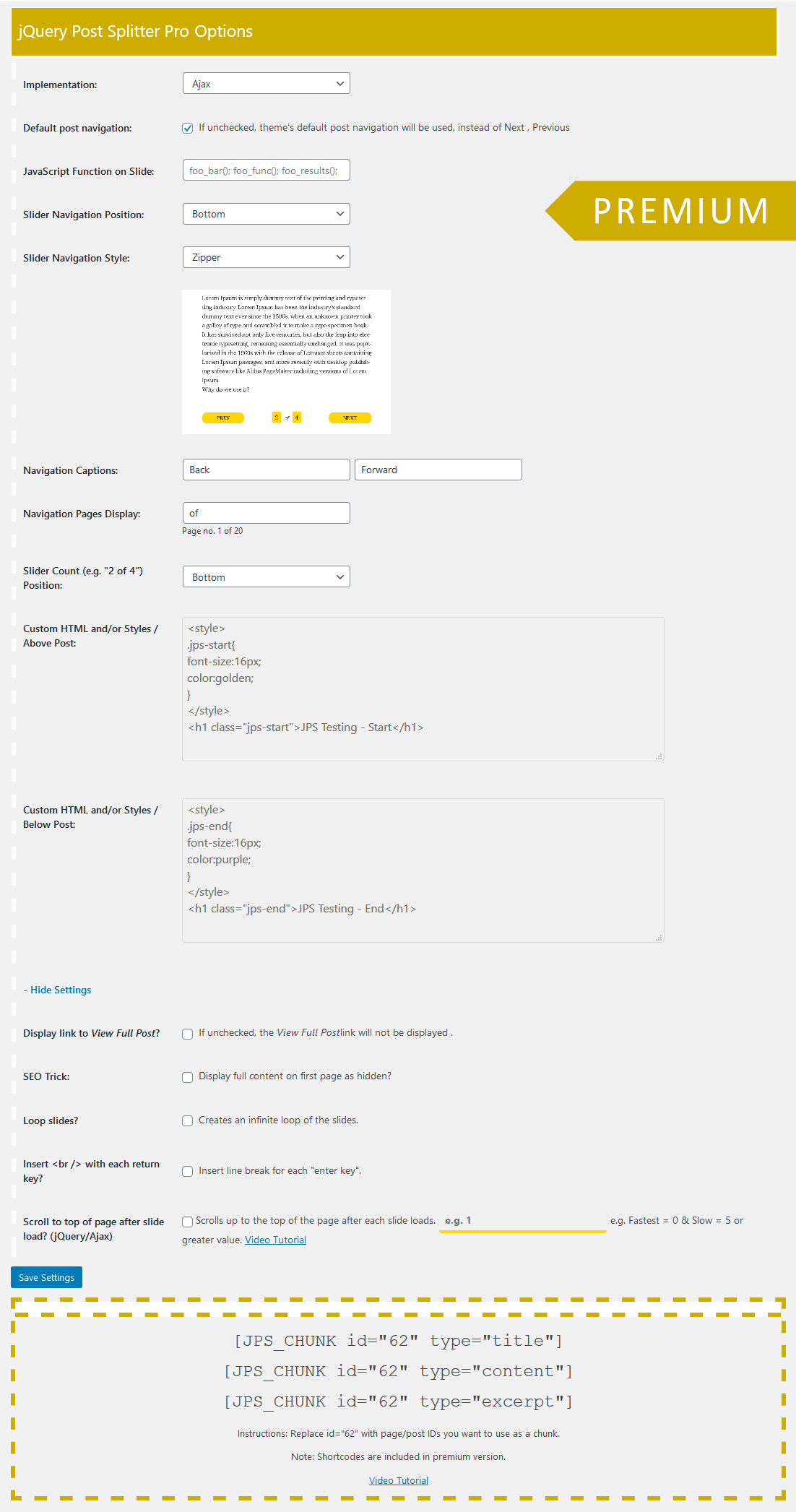This screenshot has width=796, height=1512.
Task: Open the Slider Navigation Style dropdown
Action: point(266,257)
